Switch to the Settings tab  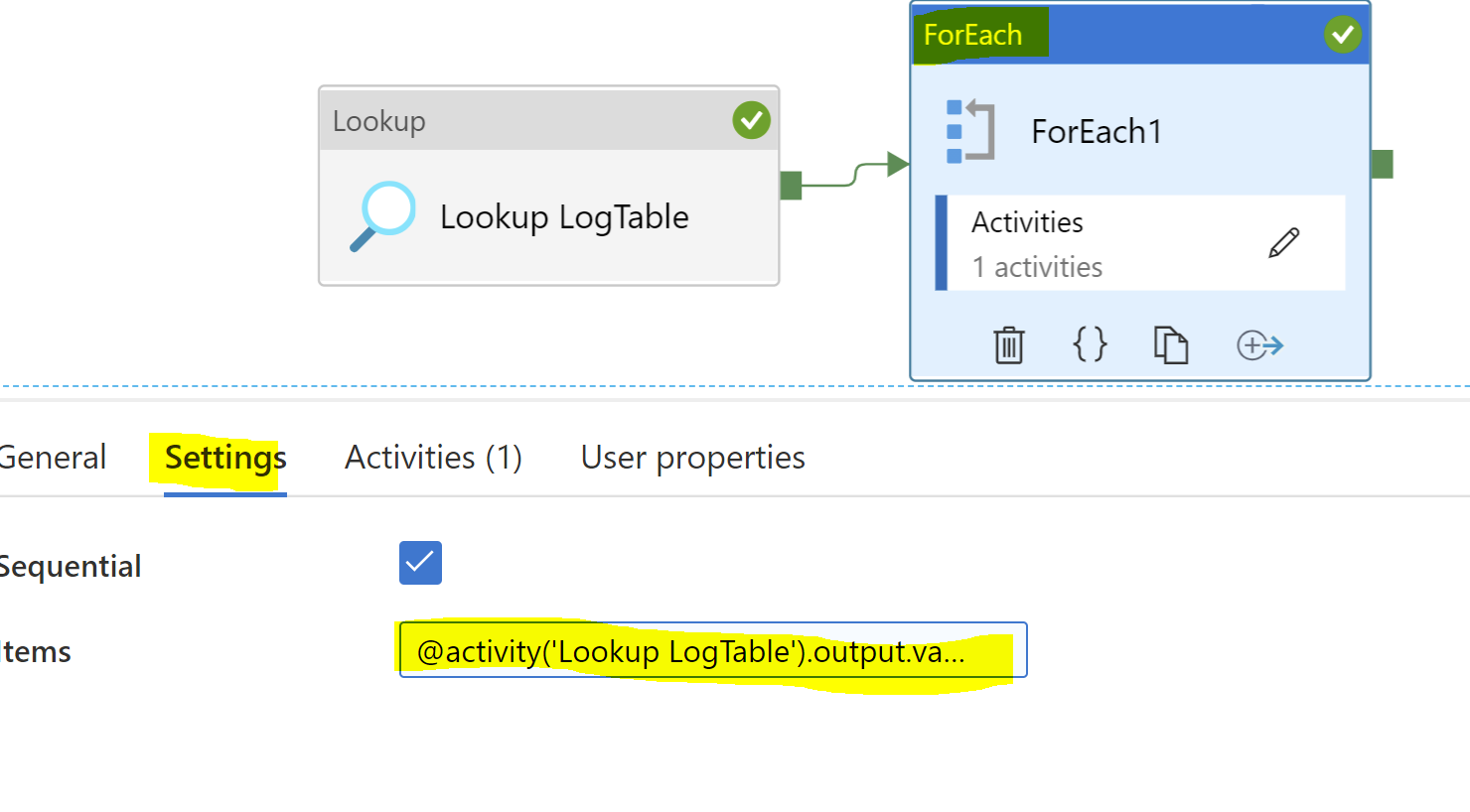pos(225,458)
